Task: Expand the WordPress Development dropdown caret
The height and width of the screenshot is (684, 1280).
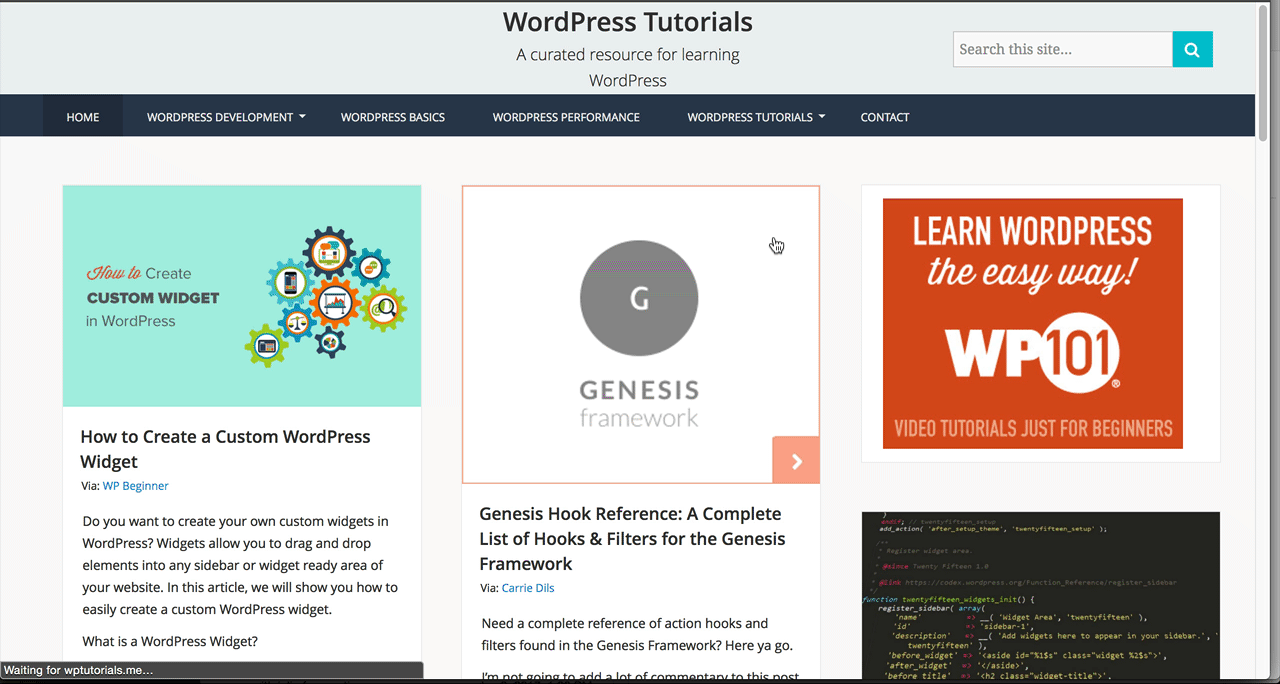Action: coord(302,117)
